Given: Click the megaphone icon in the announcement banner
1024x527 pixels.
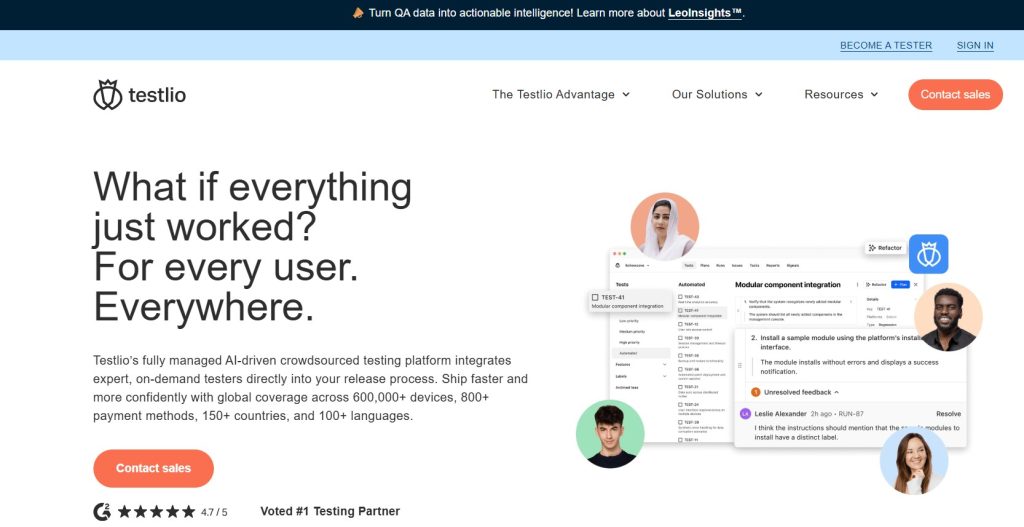Looking at the screenshot, I should (x=358, y=12).
